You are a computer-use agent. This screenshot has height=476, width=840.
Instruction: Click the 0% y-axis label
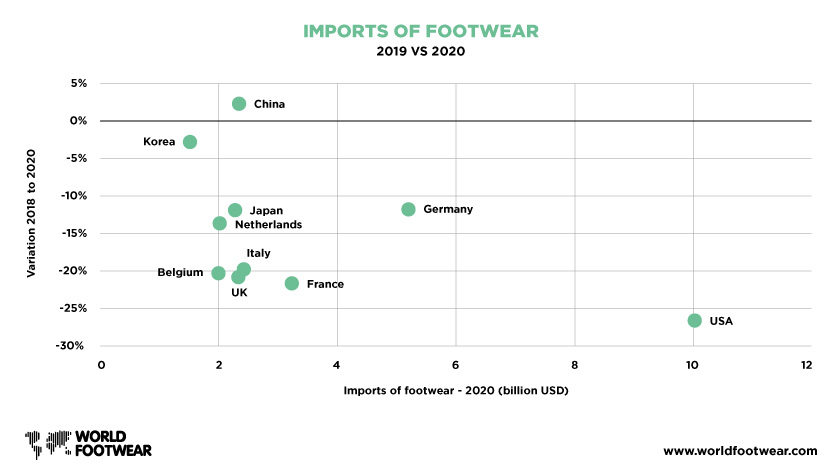click(x=78, y=121)
